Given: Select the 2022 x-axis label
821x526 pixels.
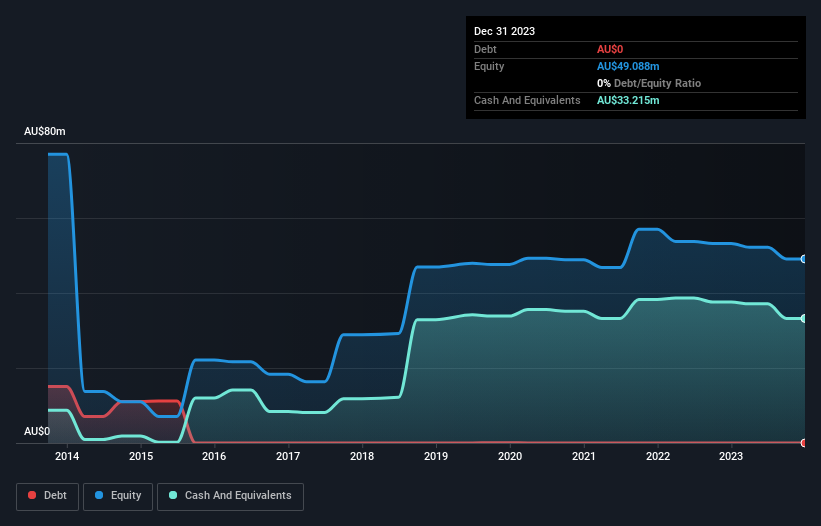Looking at the screenshot, I should click(658, 456).
